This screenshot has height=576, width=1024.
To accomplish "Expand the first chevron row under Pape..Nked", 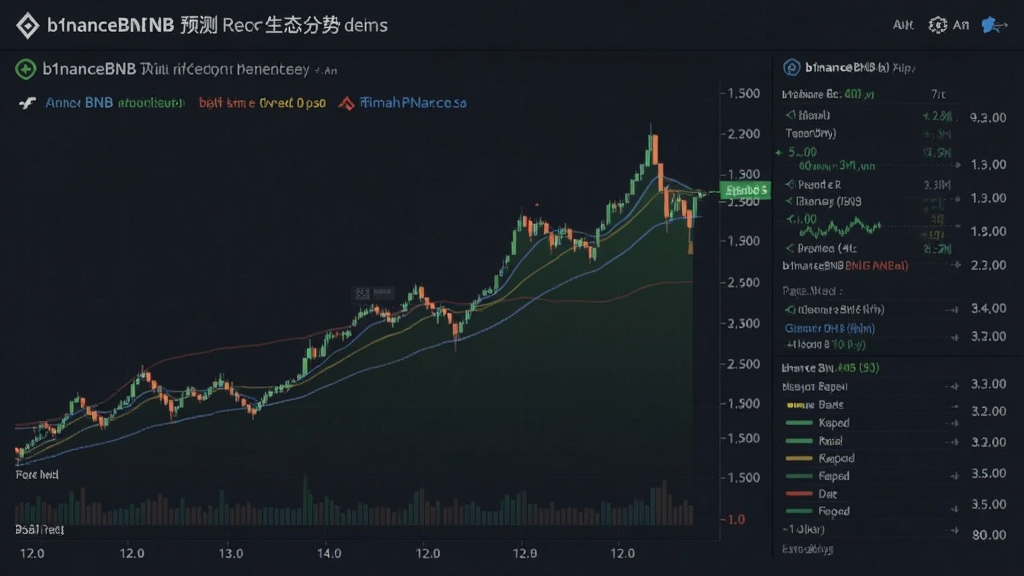I will [x=790, y=310].
